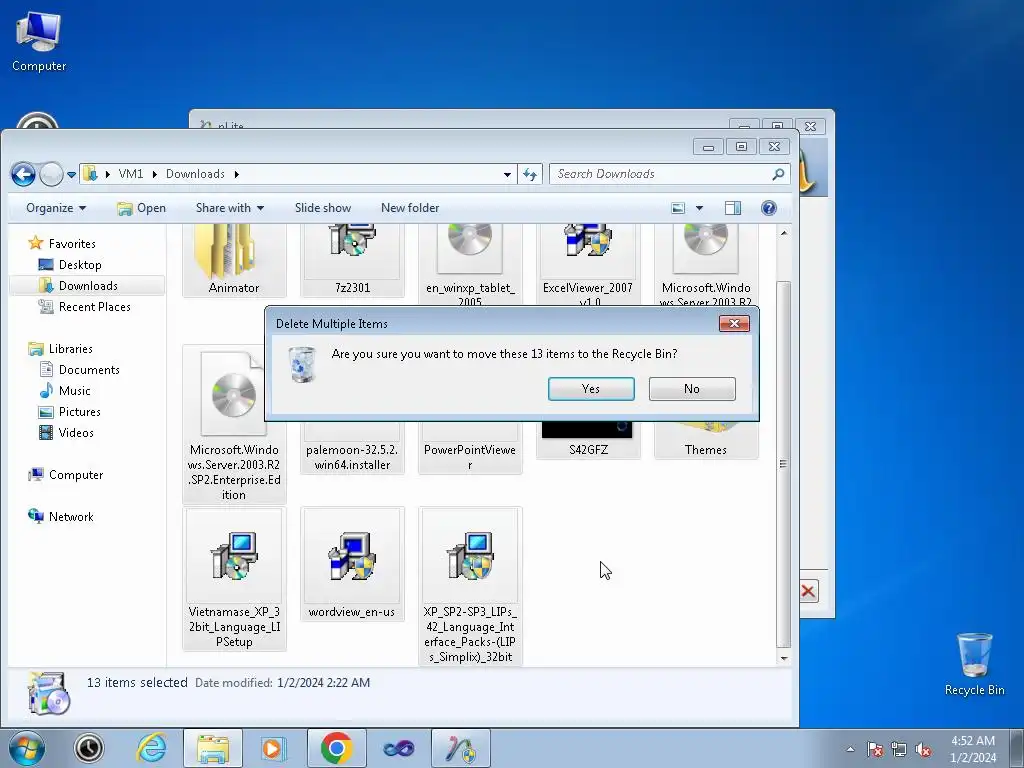Screen dimensions: 1024x768
Task: Open the view options dropdown arrow
Action: (699, 208)
